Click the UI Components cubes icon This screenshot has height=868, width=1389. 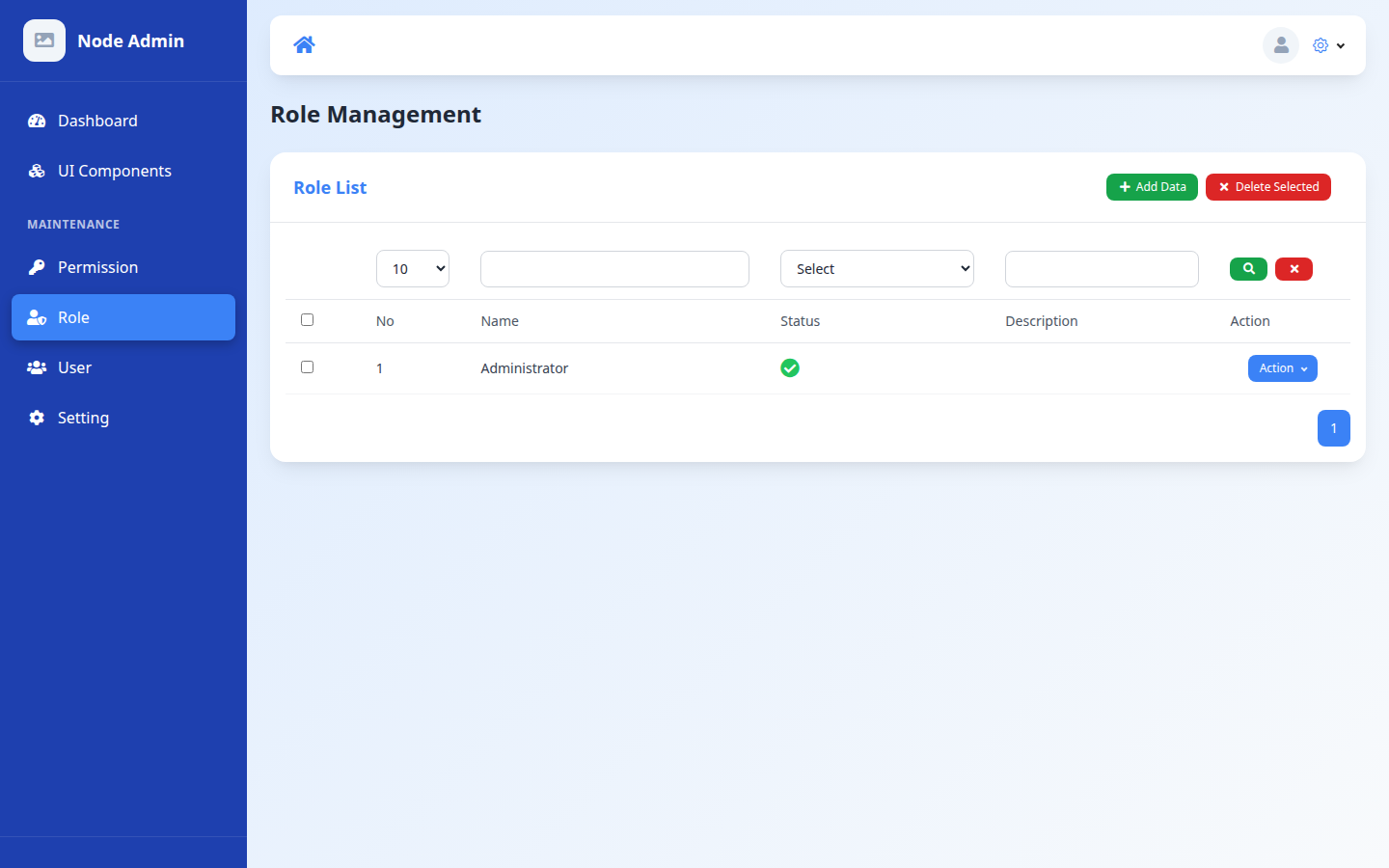tap(37, 171)
